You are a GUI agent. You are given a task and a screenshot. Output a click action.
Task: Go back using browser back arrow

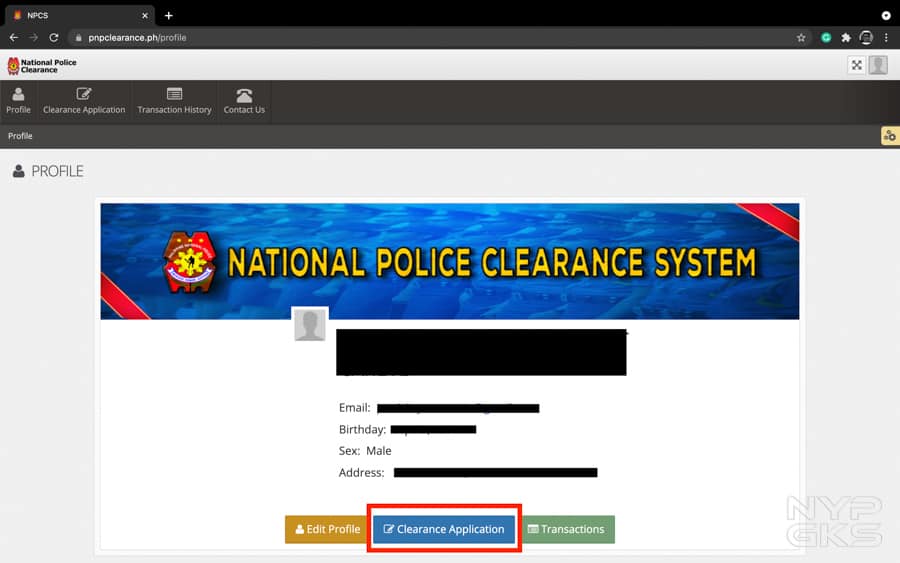pyautogui.click(x=14, y=38)
